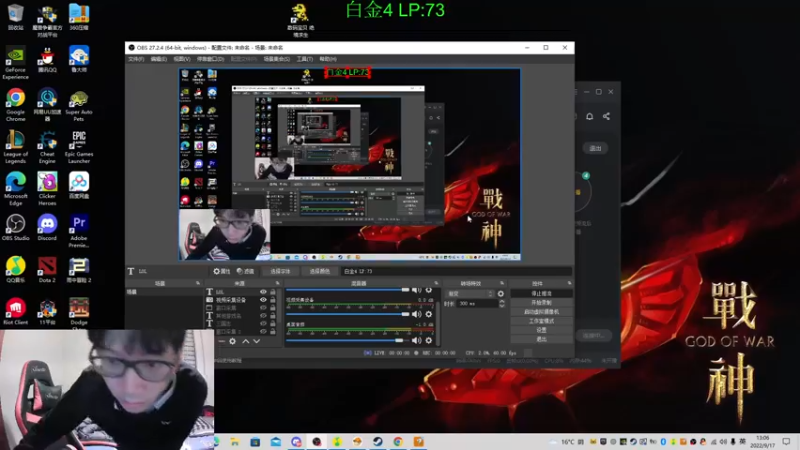
Task: Select Super Auto Pets desktop icon
Action: pos(79,106)
